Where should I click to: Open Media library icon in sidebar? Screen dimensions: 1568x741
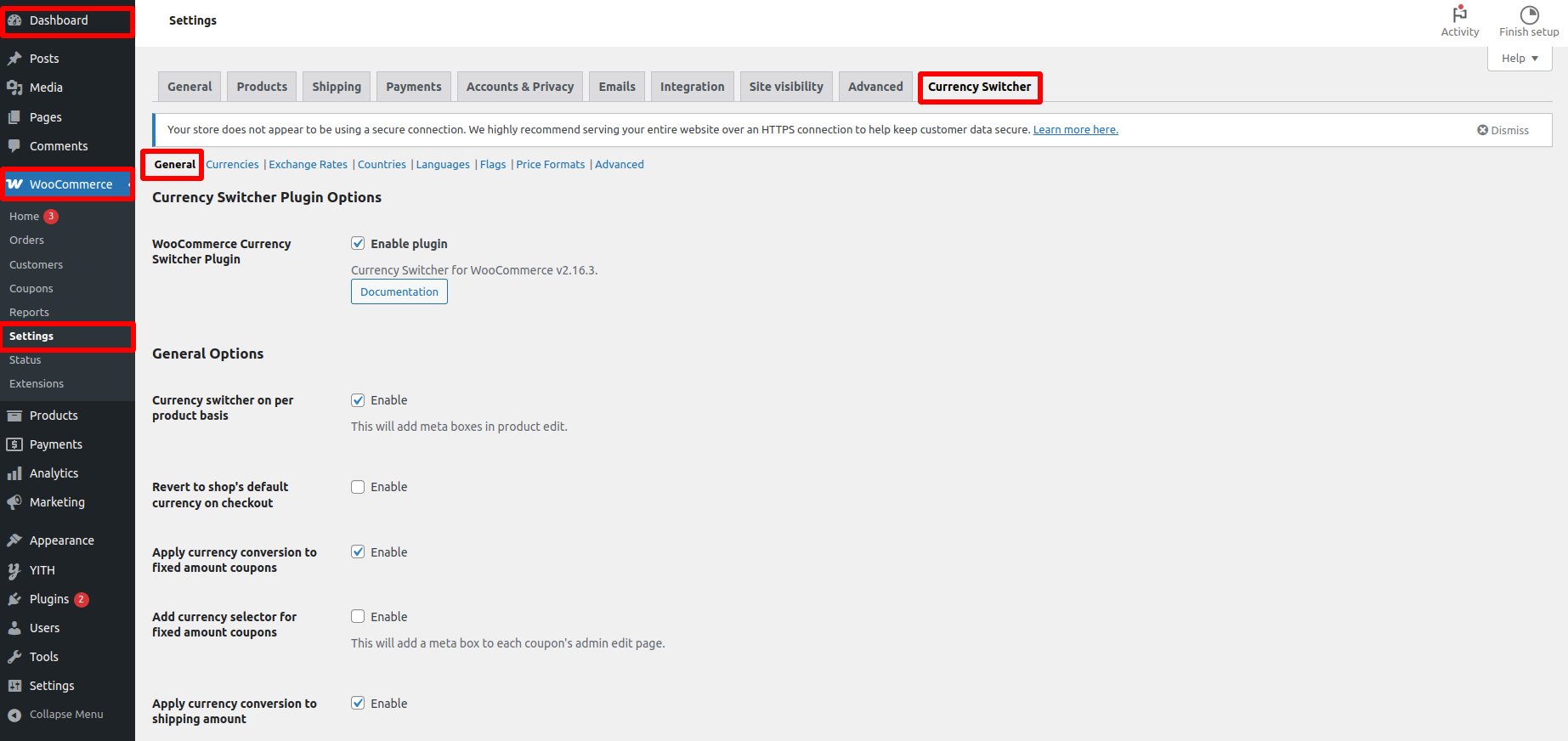click(x=14, y=88)
